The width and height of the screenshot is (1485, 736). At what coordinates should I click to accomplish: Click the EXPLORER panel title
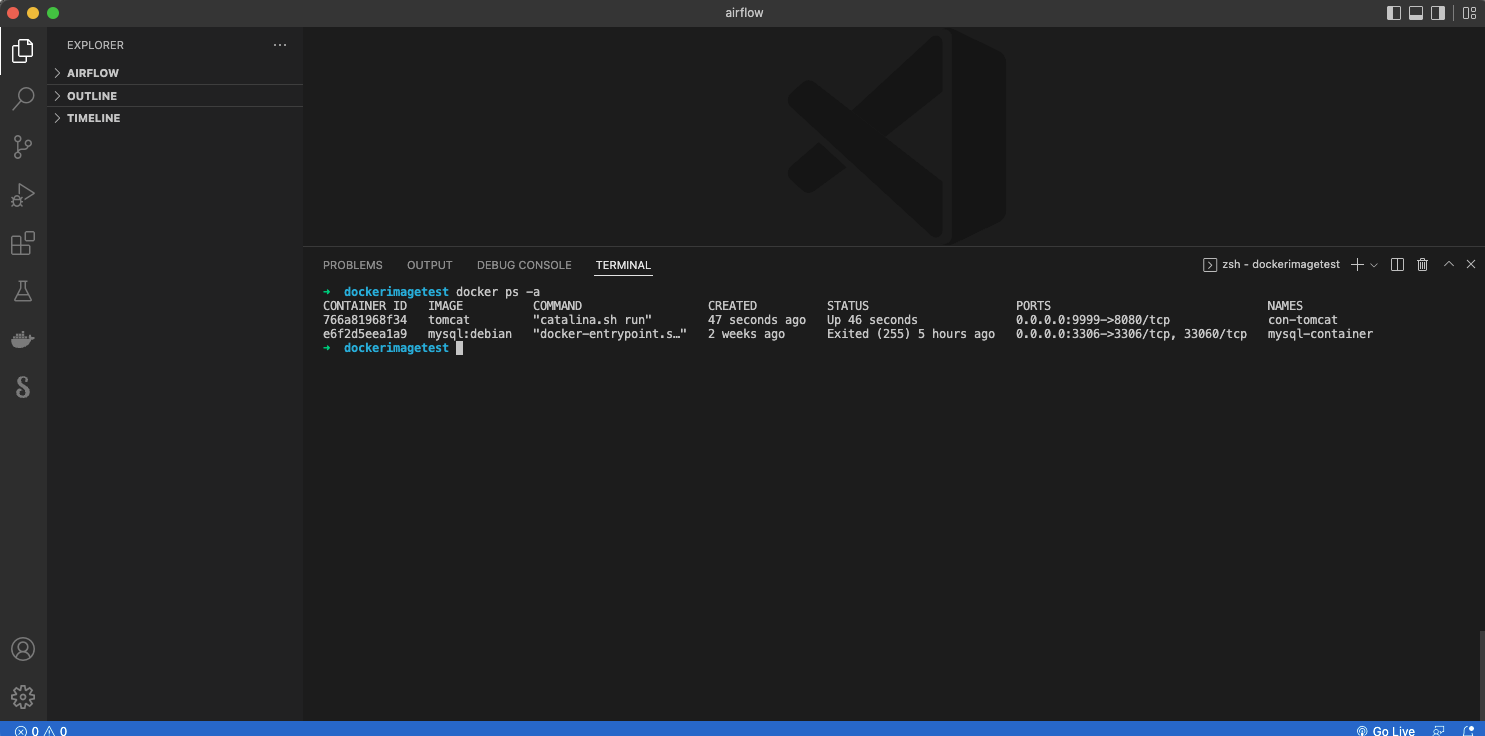click(x=95, y=45)
